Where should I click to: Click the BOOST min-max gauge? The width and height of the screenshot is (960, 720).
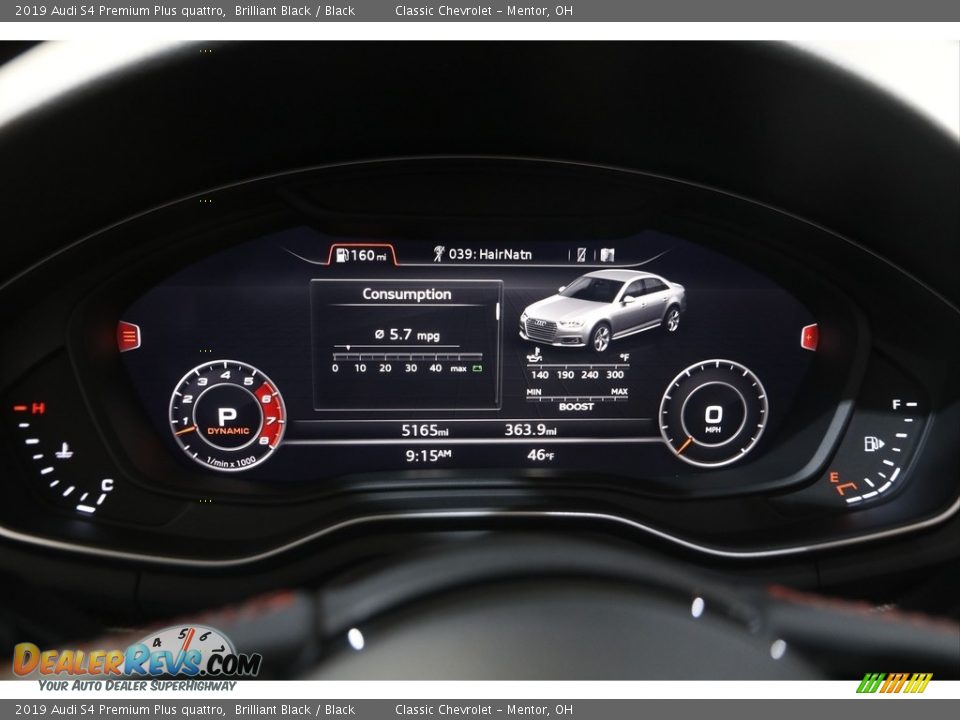click(577, 397)
